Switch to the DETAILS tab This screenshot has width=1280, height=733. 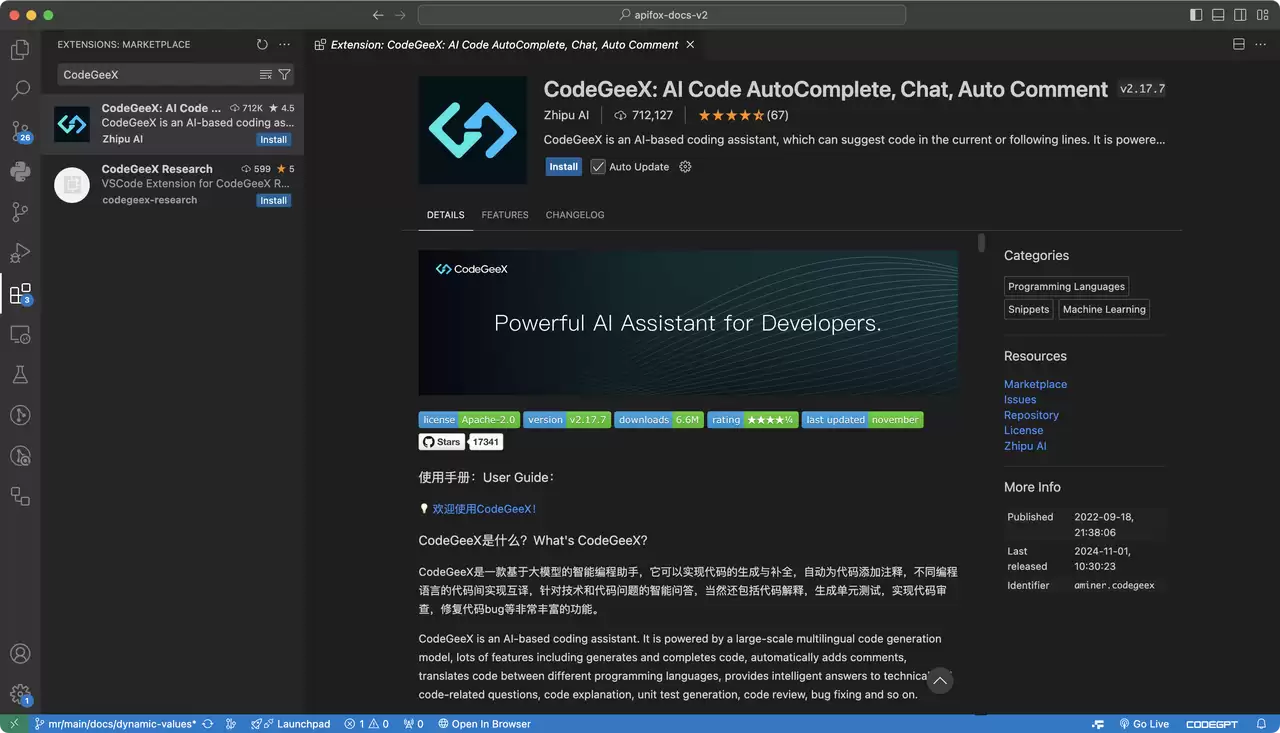pos(445,215)
